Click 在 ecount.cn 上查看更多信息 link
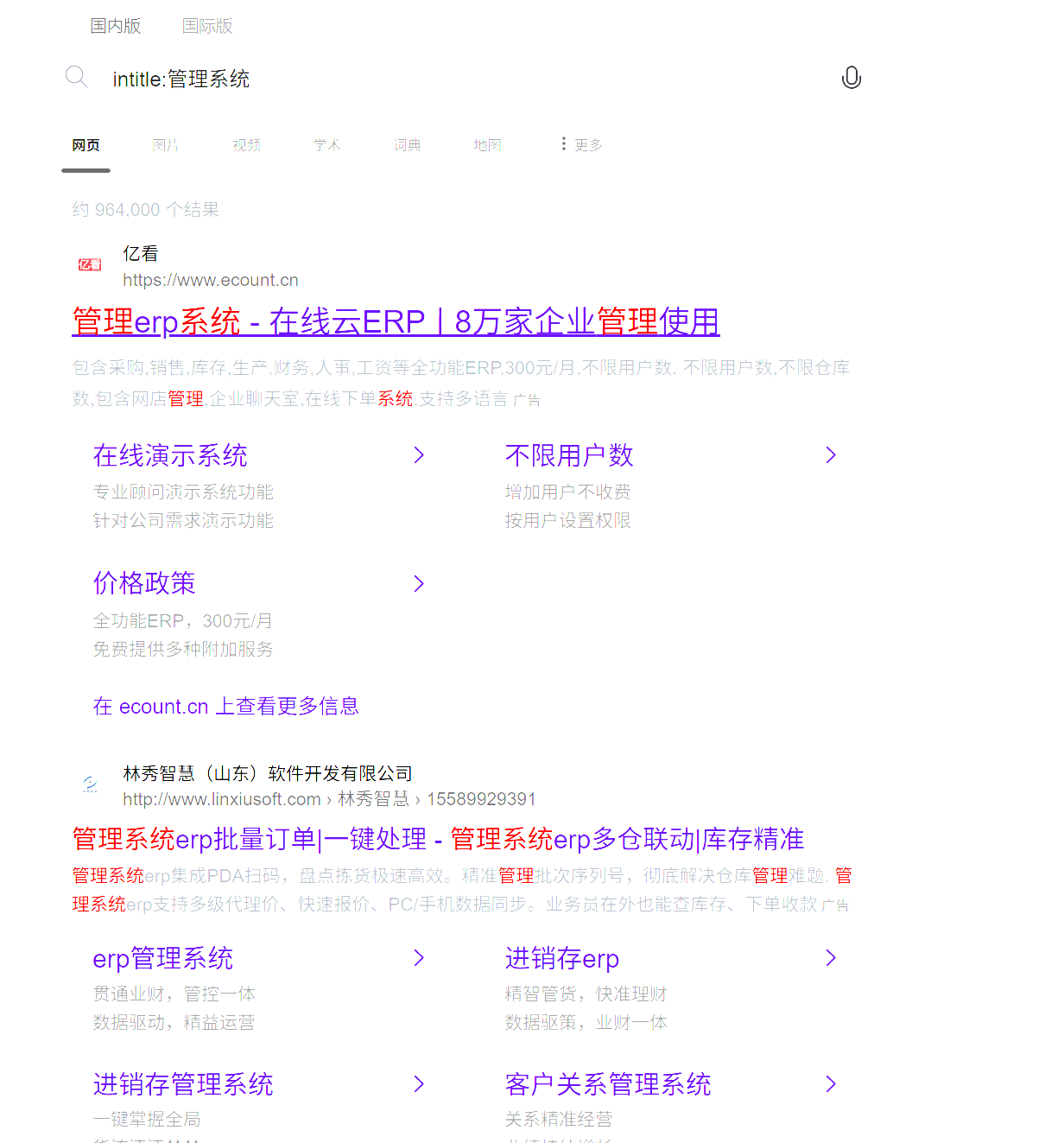 (x=225, y=706)
